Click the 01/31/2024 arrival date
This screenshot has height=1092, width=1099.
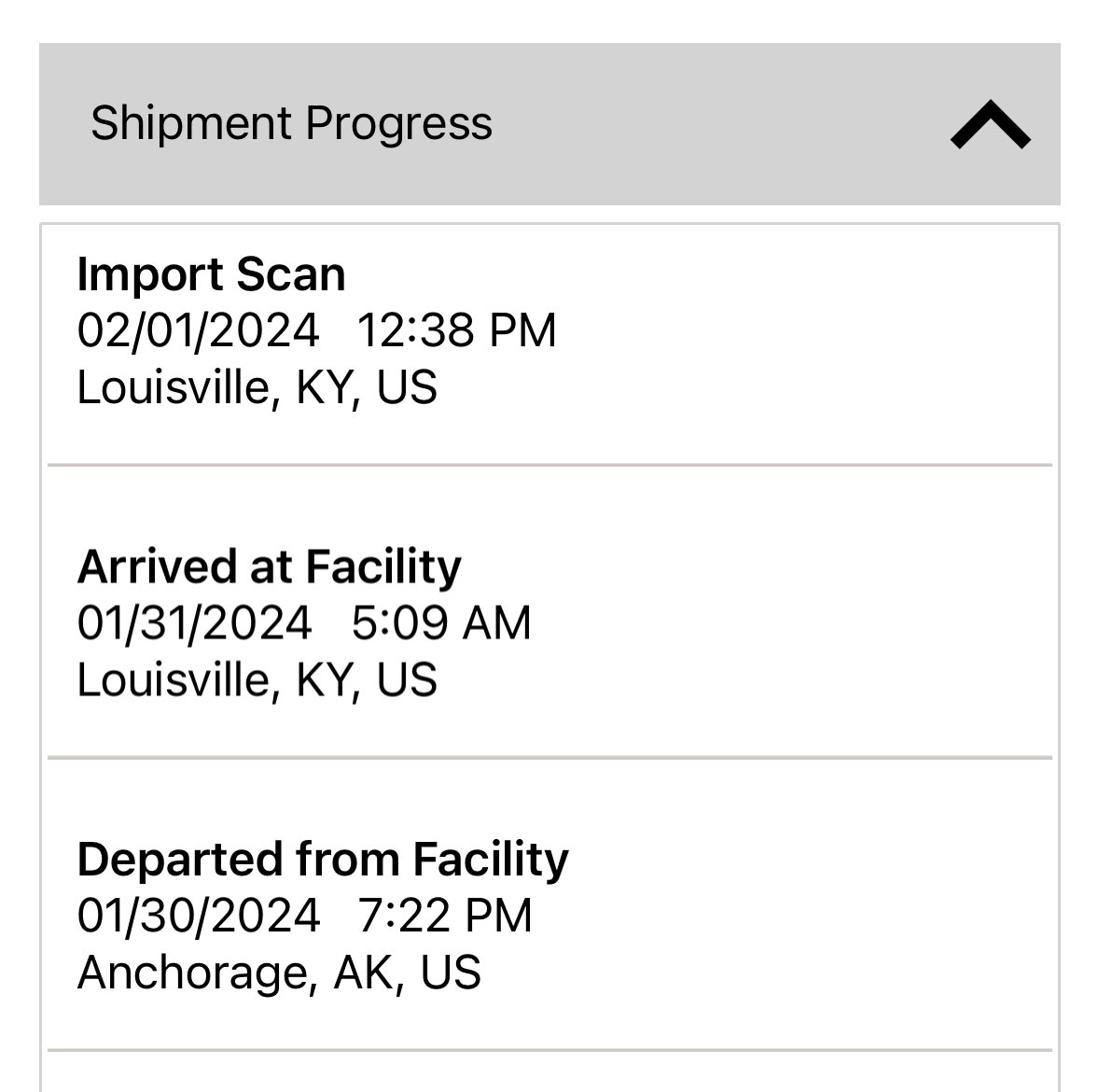194,623
